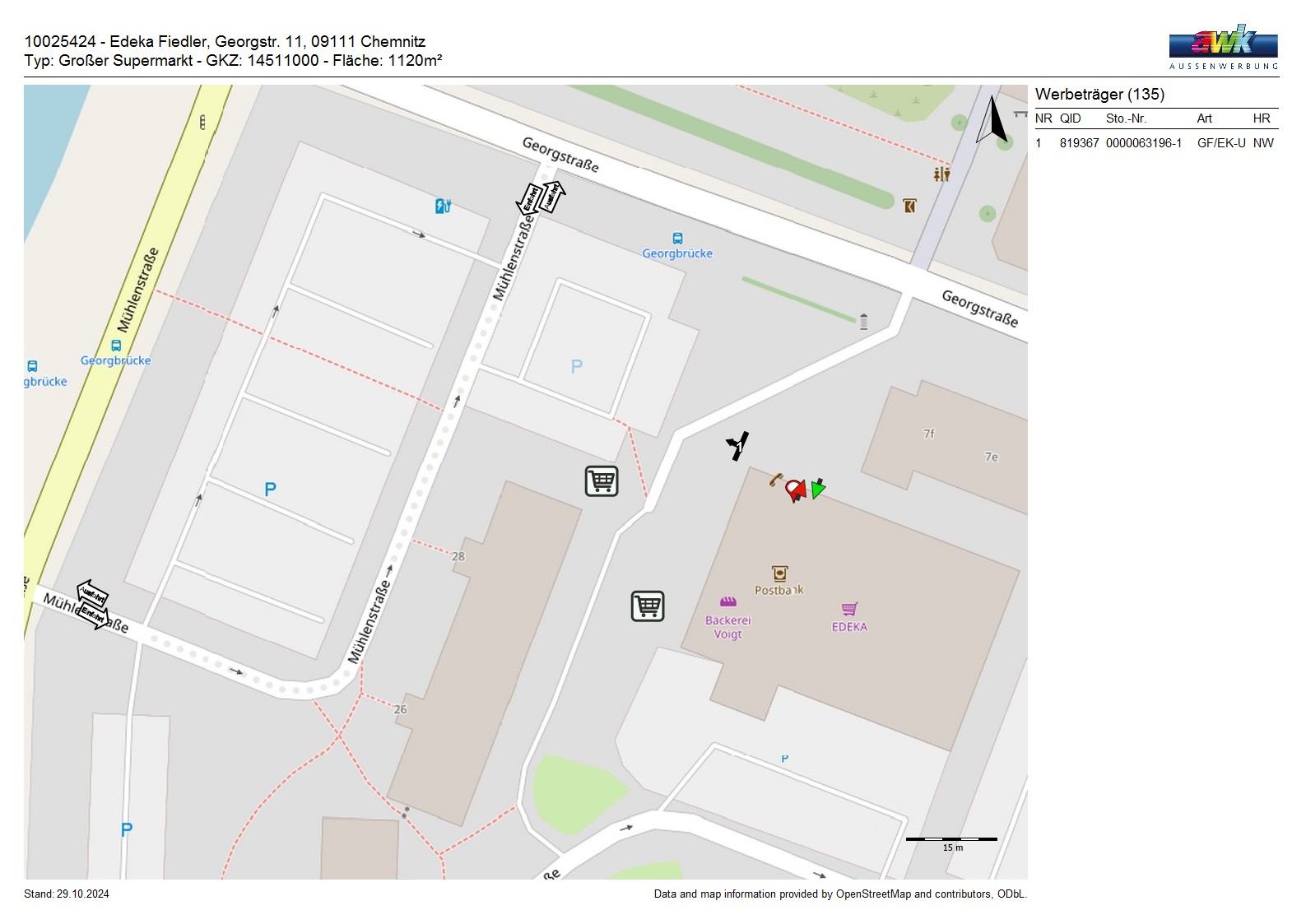Screen dimensions: 1306x924
Task: Click the 15 m scale bar
Action: pyautogui.click(x=951, y=839)
